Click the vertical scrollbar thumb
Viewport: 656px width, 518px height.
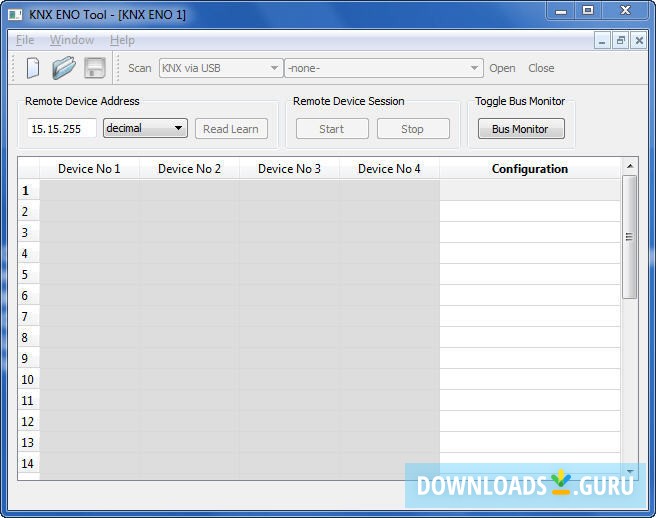click(629, 237)
